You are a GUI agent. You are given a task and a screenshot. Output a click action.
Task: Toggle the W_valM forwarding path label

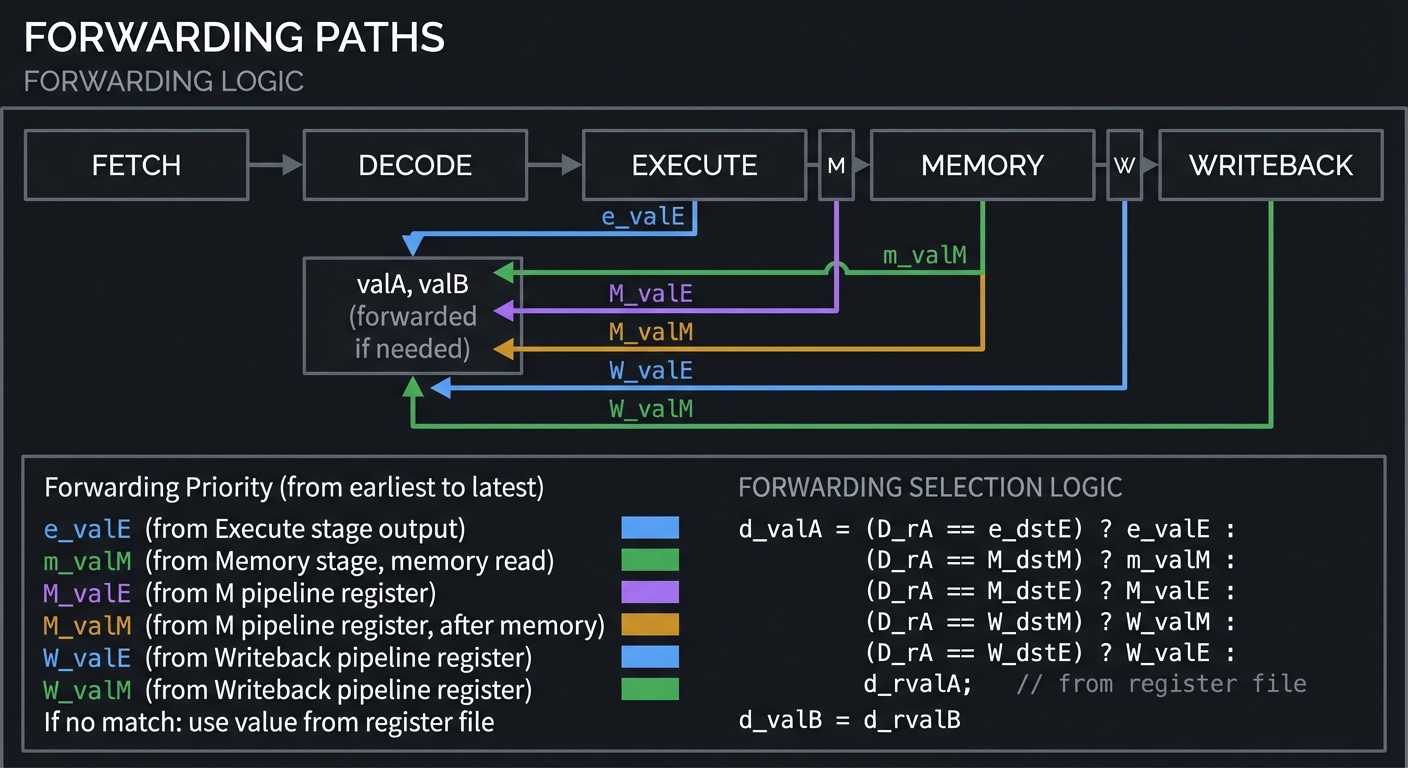pyautogui.click(x=651, y=408)
